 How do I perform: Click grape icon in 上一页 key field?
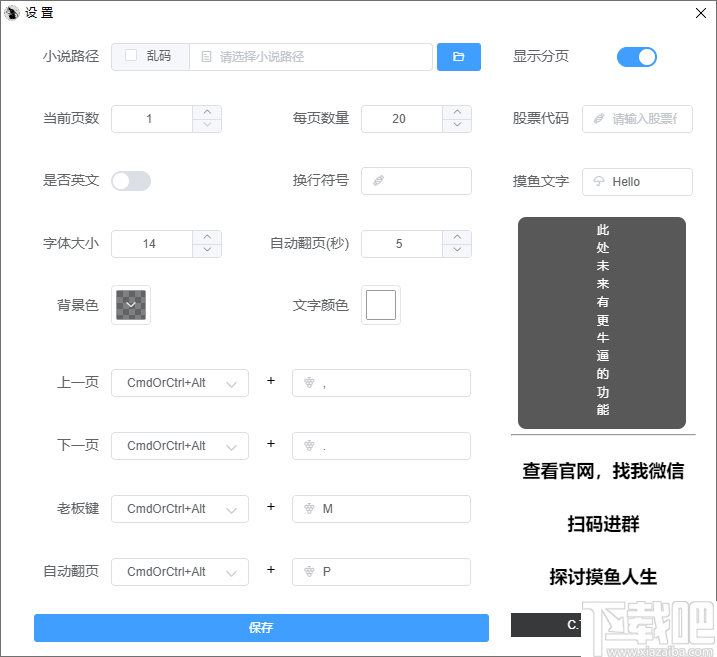[x=310, y=383]
